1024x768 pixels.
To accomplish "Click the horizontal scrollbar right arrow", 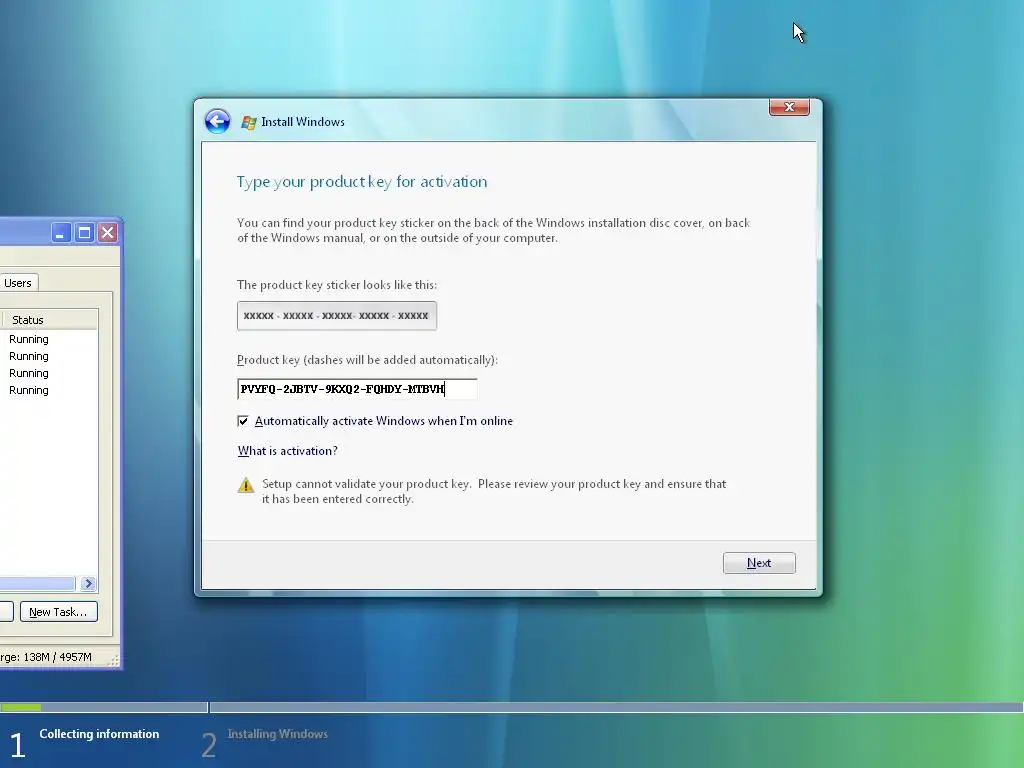I will click(x=88, y=583).
